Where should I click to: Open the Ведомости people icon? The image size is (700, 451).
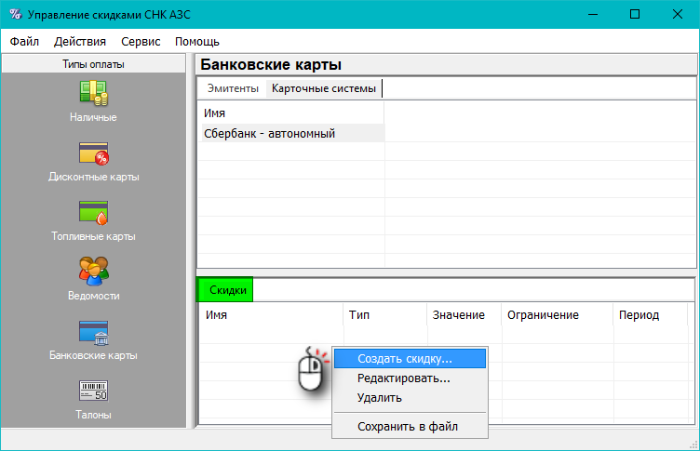(93, 271)
